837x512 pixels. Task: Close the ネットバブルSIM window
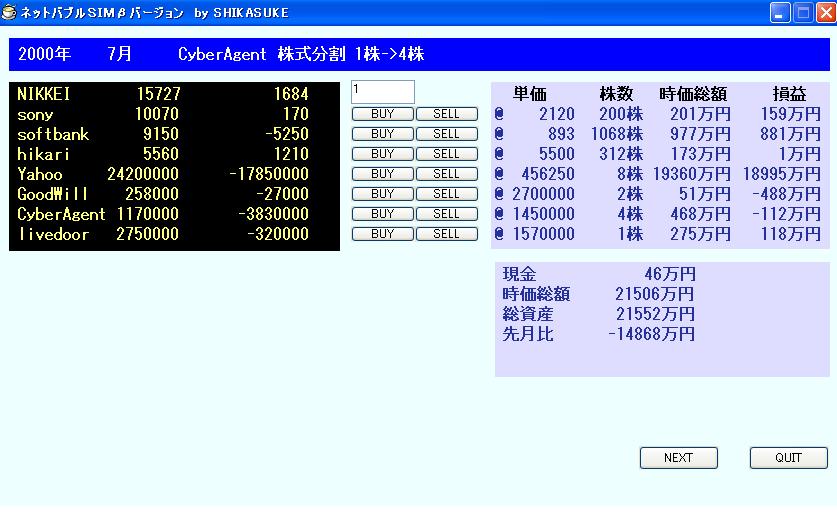[x=825, y=12]
